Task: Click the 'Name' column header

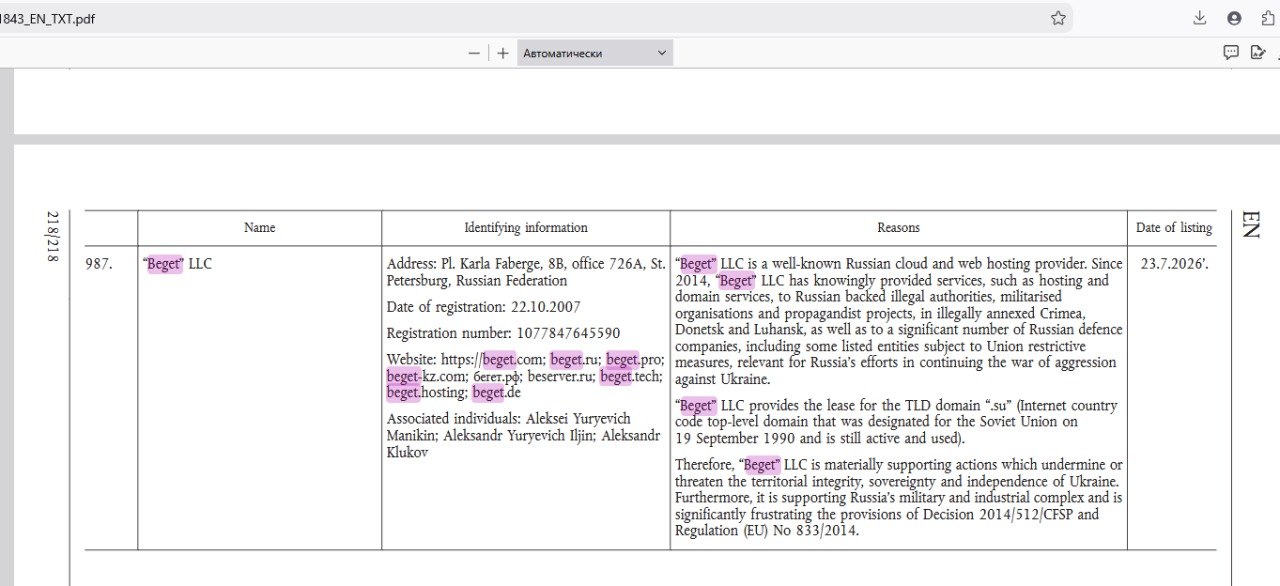Action: pos(259,228)
